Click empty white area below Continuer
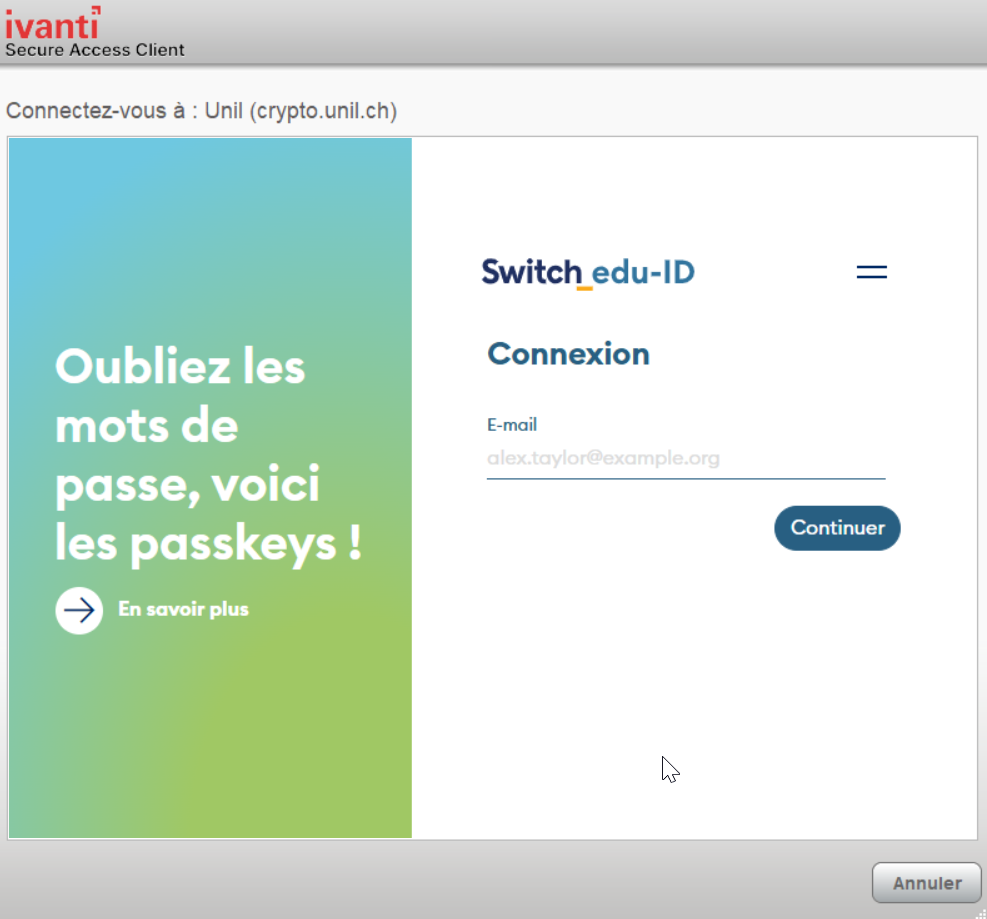 [690, 680]
